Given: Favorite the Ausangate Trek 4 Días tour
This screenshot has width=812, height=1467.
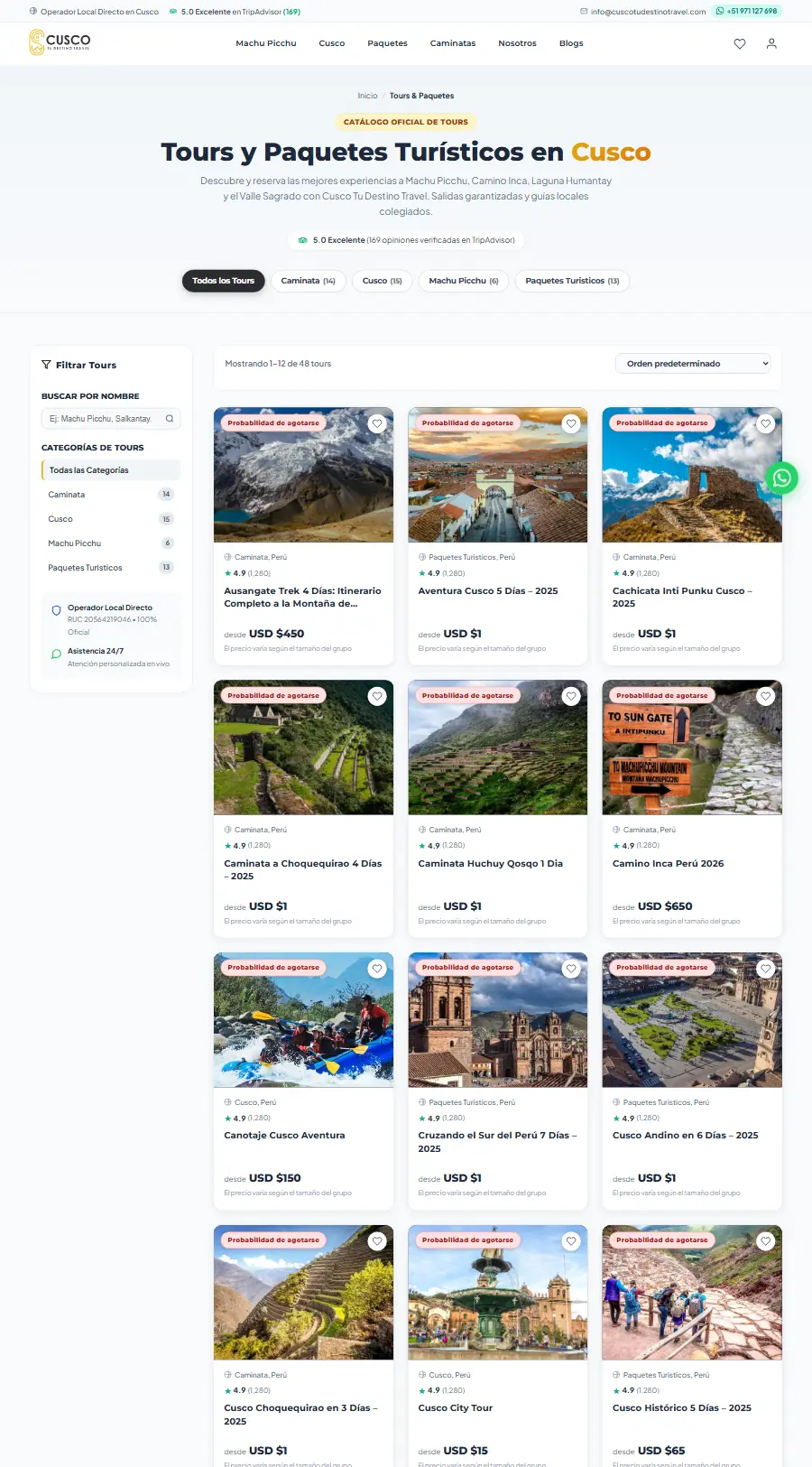Looking at the screenshot, I should point(377,423).
